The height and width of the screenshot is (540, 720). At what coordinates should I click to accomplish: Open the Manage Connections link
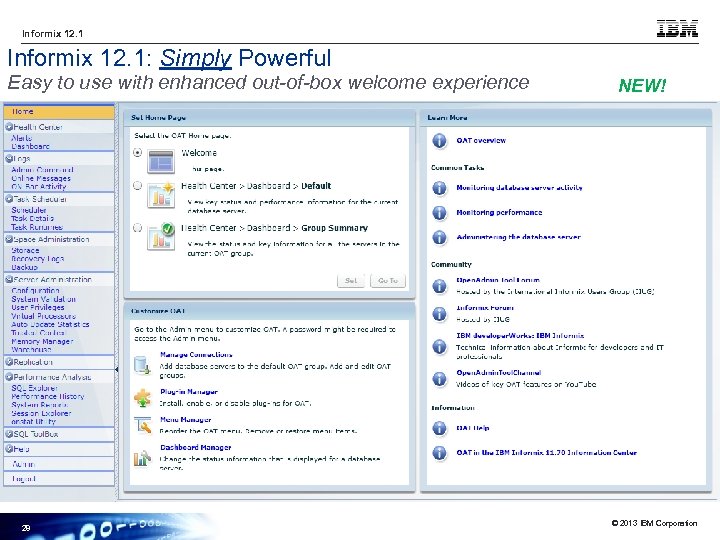point(196,355)
